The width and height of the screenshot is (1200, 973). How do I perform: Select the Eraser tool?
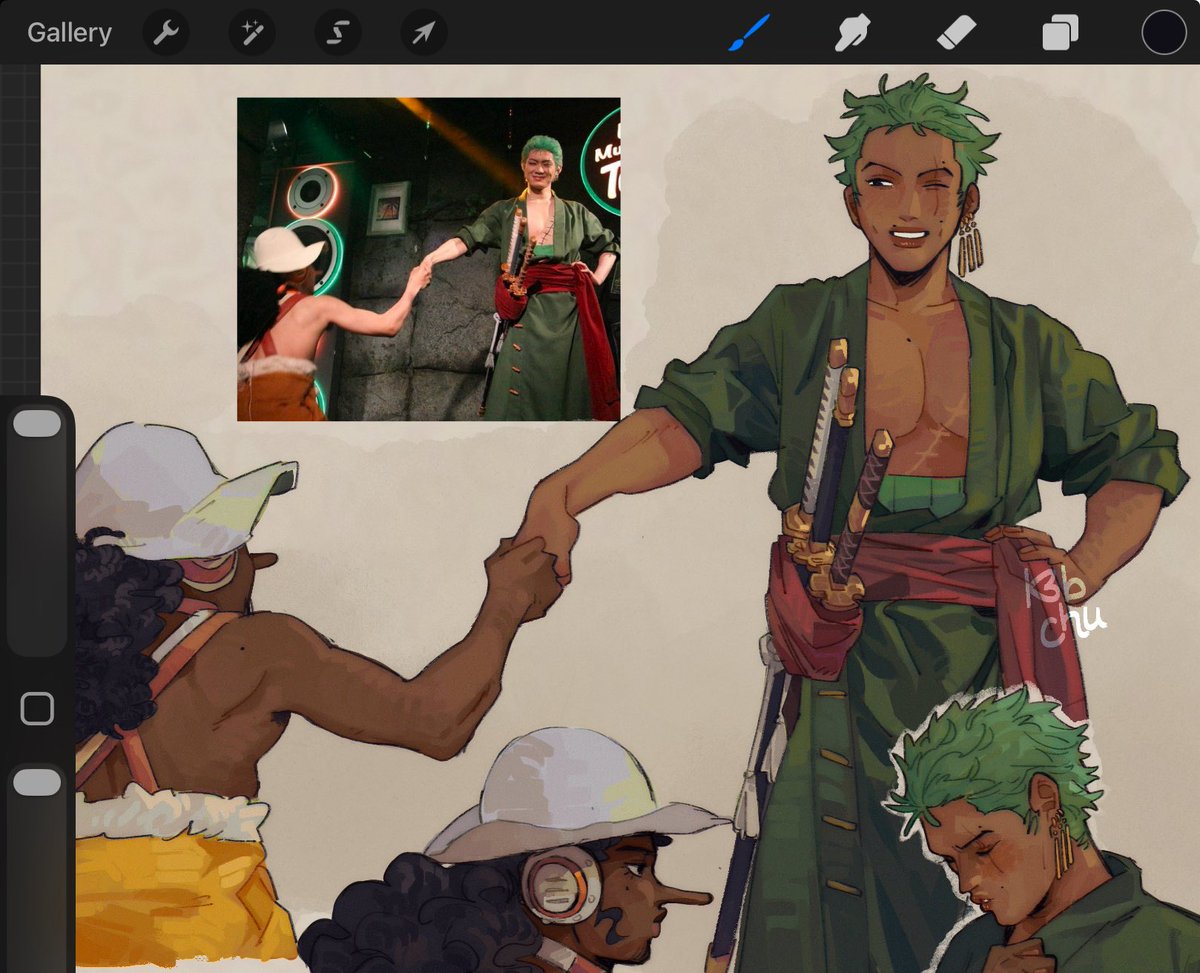[x=956, y=33]
